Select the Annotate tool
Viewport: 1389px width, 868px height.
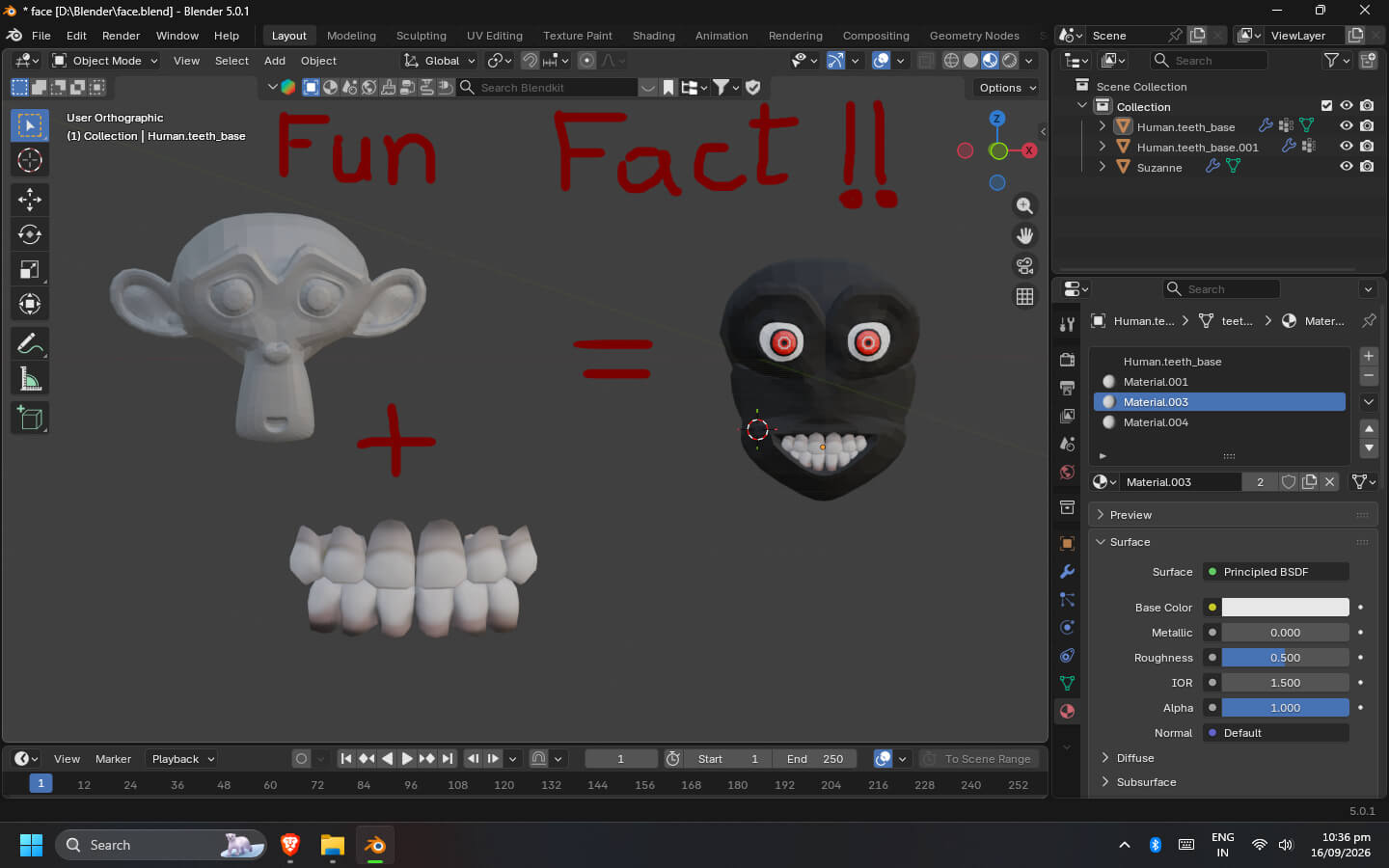(30, 344)
